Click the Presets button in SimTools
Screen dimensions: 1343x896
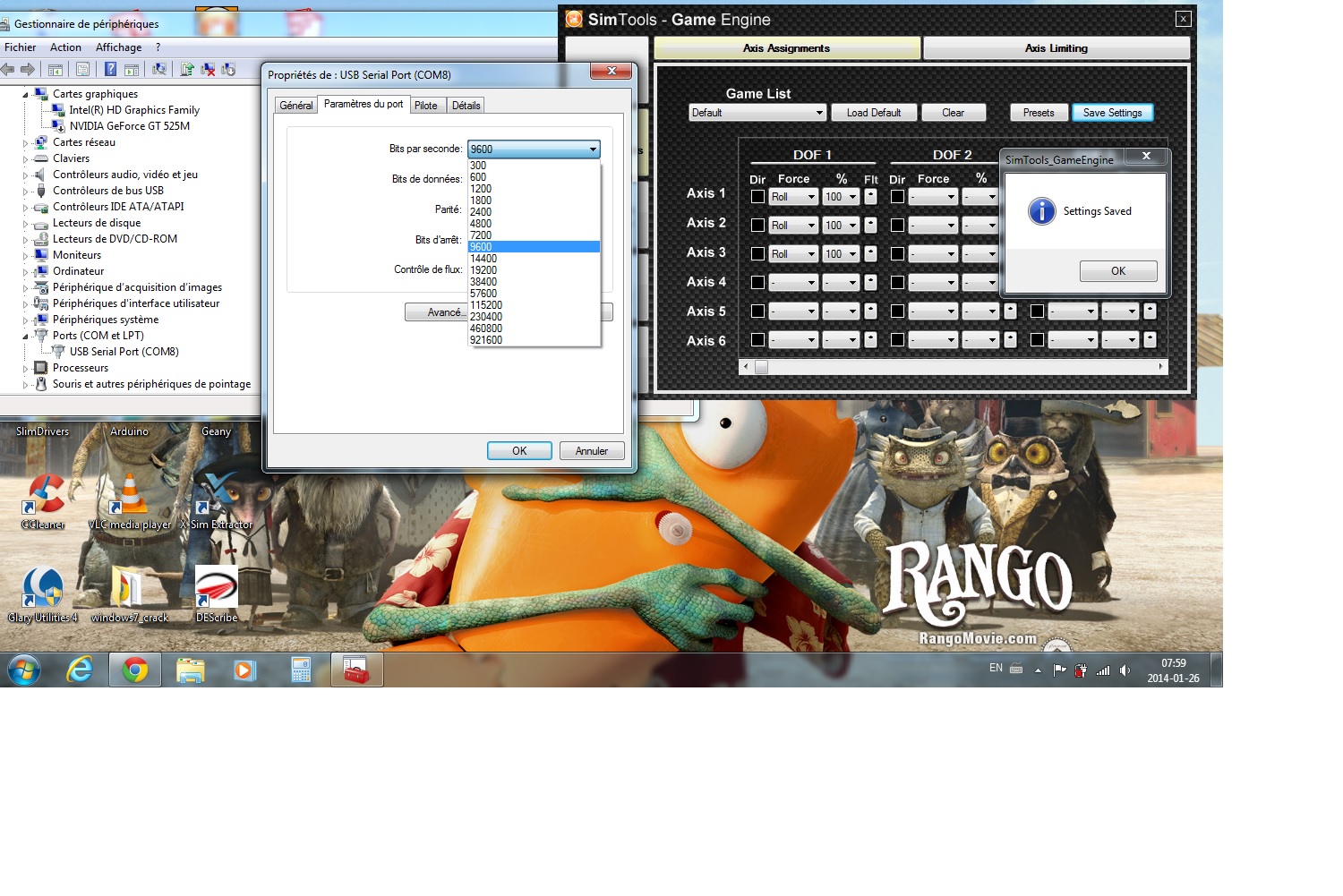[x=1039, y=112]
